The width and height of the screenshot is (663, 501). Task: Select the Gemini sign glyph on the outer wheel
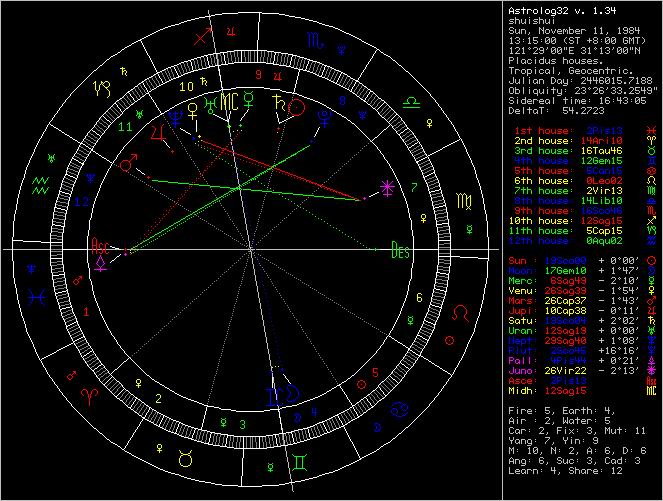(x=300, y=461)
